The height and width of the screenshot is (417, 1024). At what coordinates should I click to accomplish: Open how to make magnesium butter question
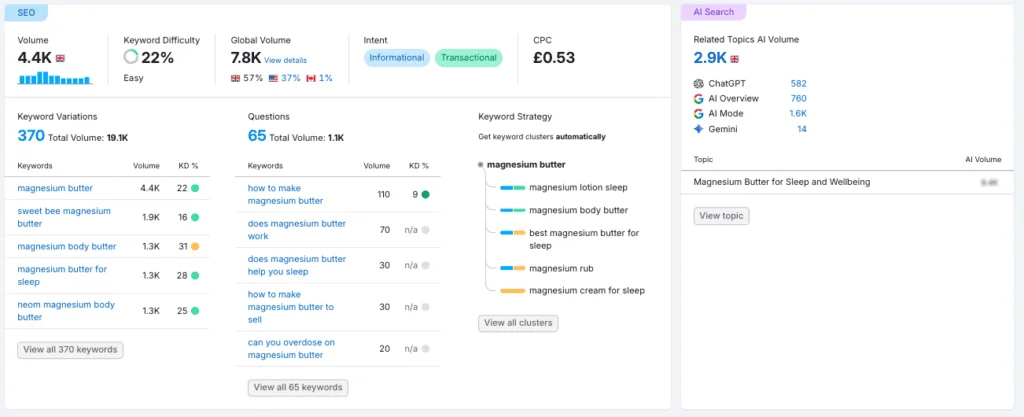[x=285, y=194]
